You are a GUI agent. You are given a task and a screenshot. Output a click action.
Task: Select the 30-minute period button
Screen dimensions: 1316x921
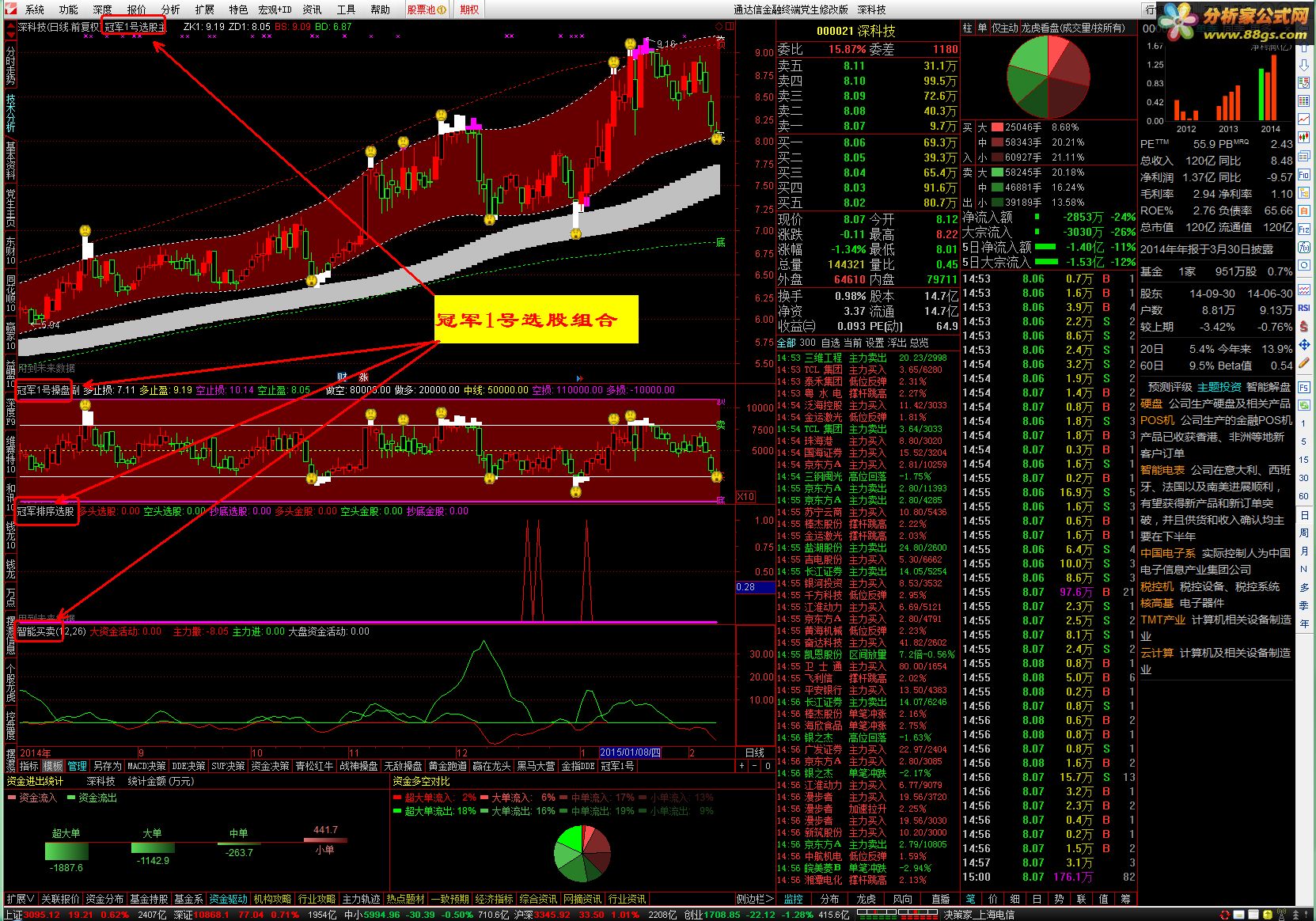pyautogui.click(x=1304, y=478)
